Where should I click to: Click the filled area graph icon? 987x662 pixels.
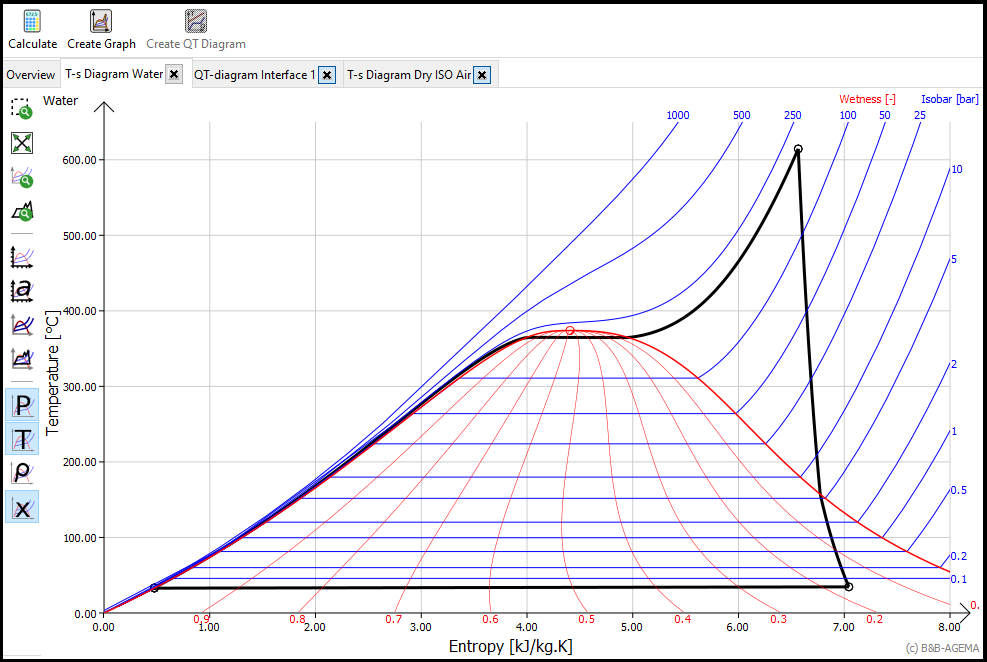[x=22, y=357]
